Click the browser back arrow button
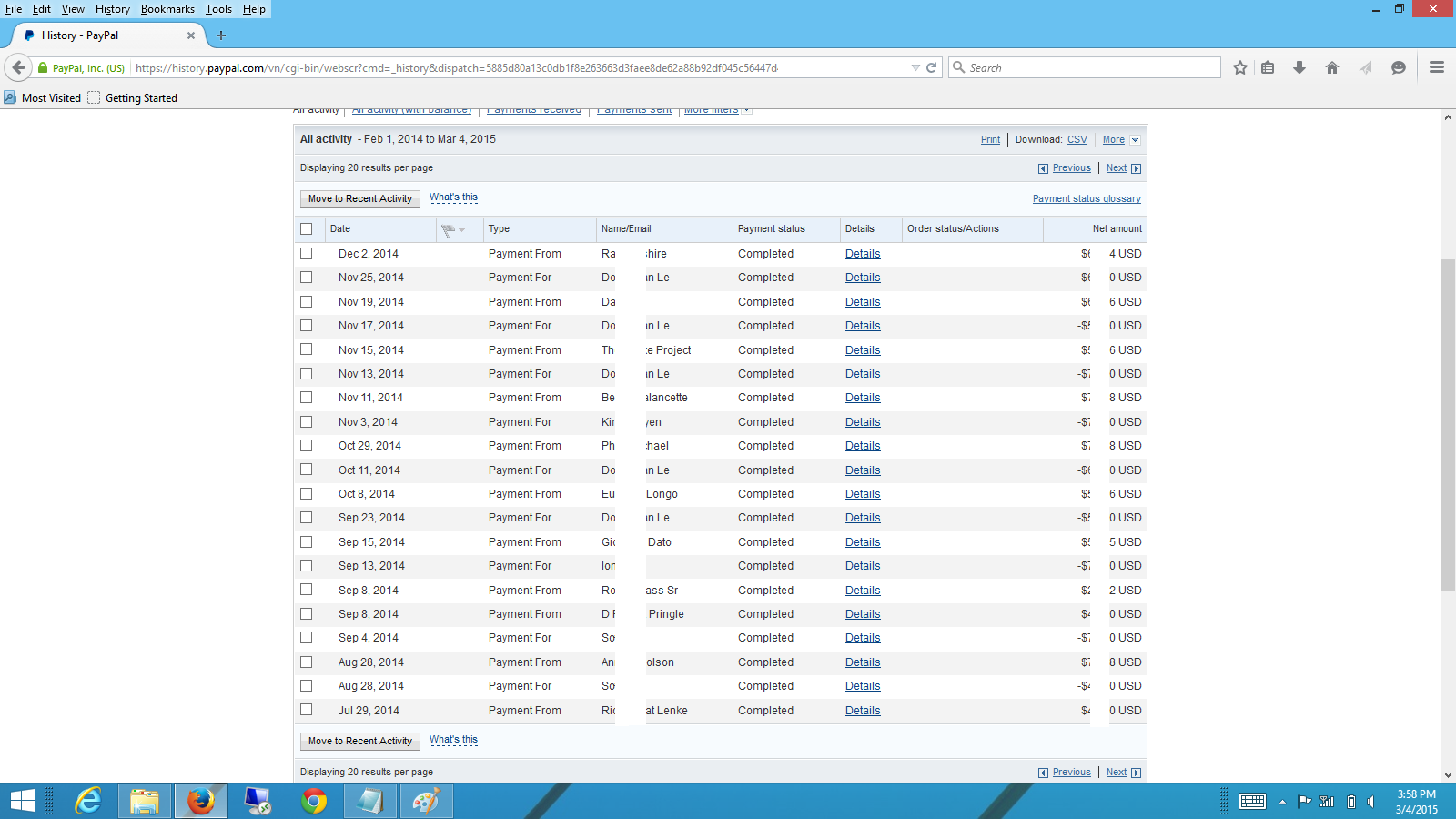The image size is (1456, 819). point(18,68)
